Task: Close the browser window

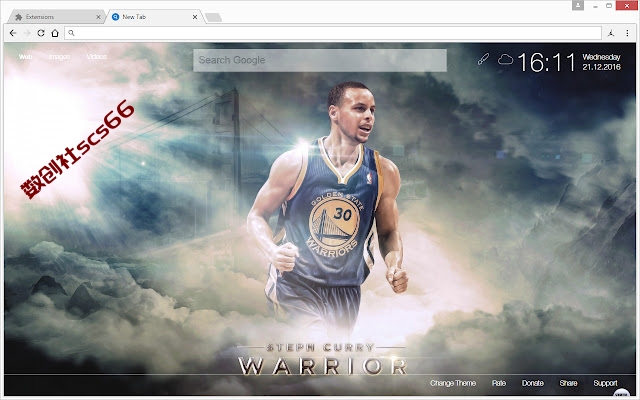Action: click(628, 6)
